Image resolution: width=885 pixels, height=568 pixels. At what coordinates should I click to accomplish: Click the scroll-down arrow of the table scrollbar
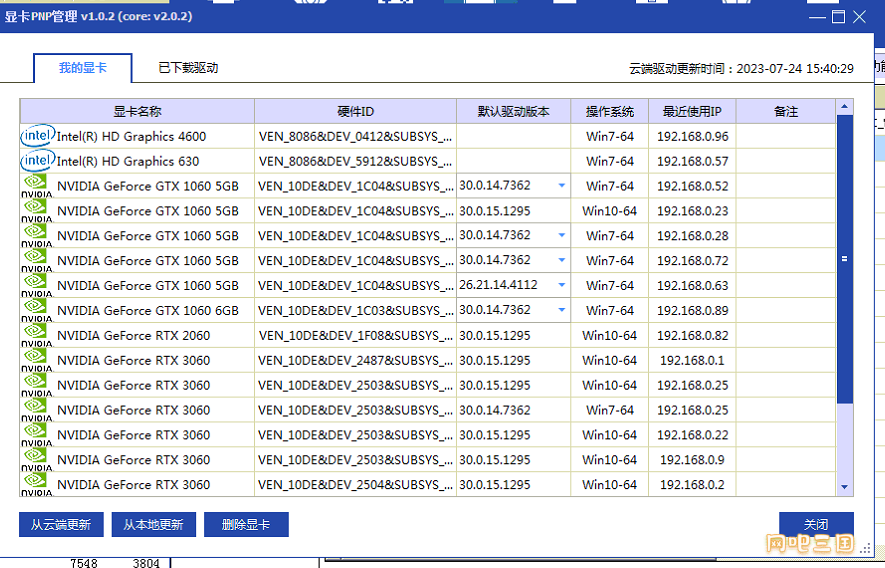coord(844,486)
